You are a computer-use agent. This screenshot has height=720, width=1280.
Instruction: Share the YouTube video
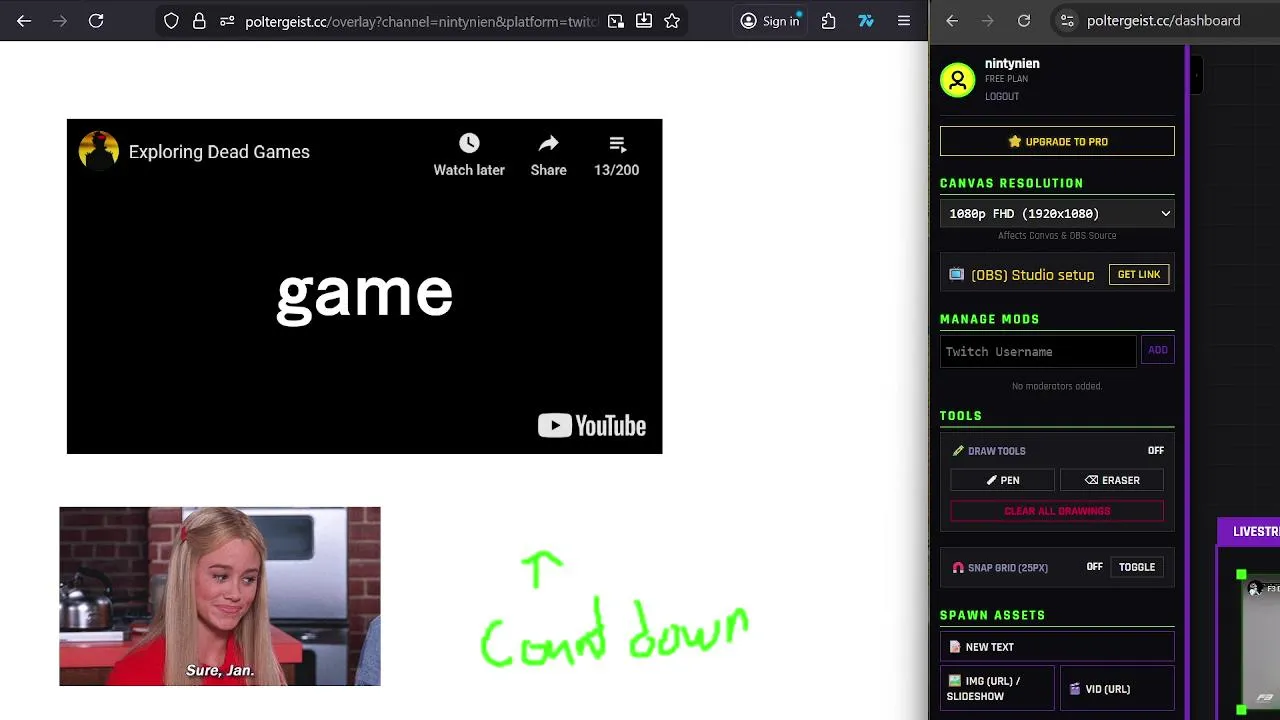pos(548,156)
